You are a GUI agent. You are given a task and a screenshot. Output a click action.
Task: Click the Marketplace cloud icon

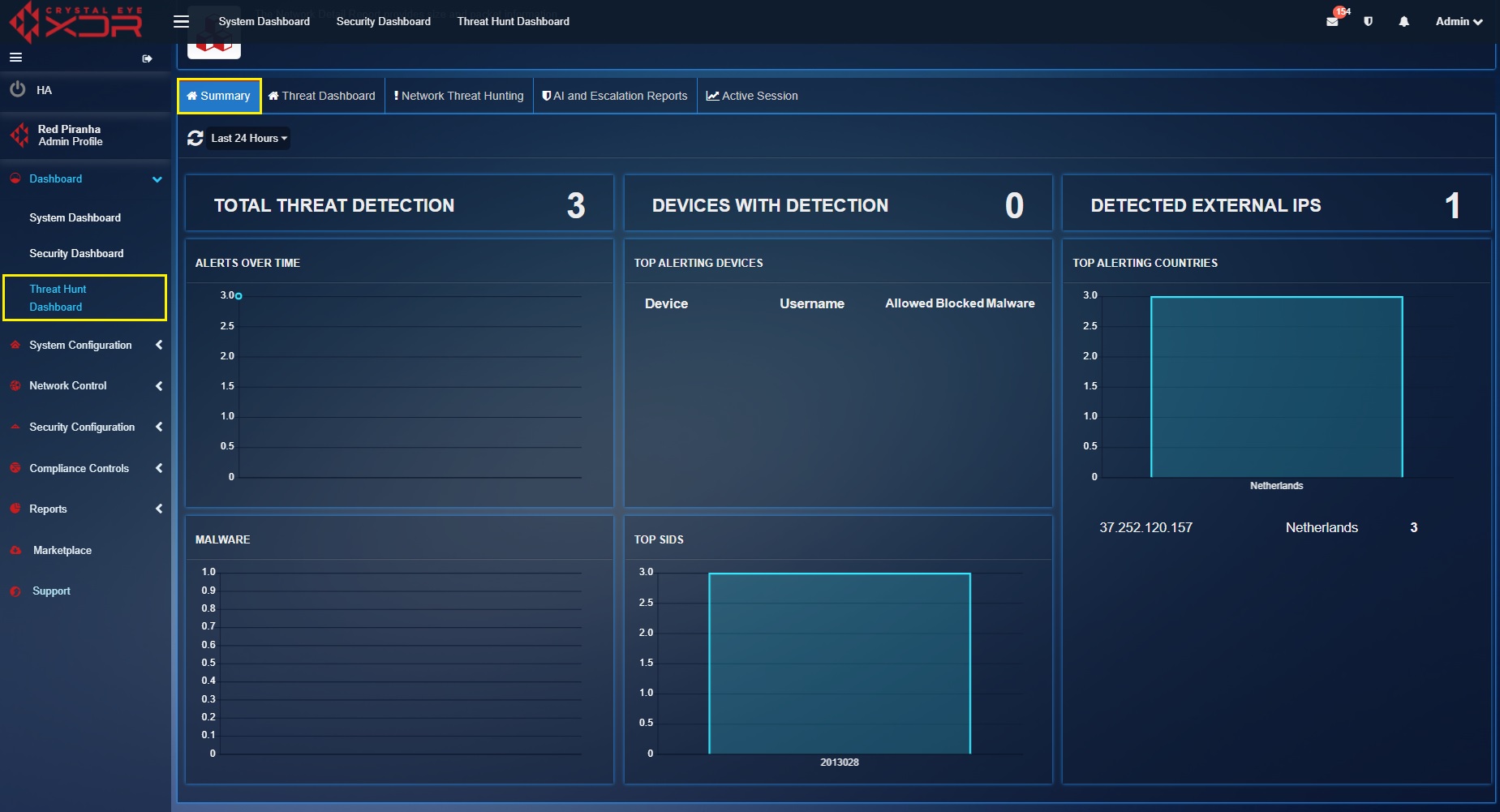[x=15, y=550]
